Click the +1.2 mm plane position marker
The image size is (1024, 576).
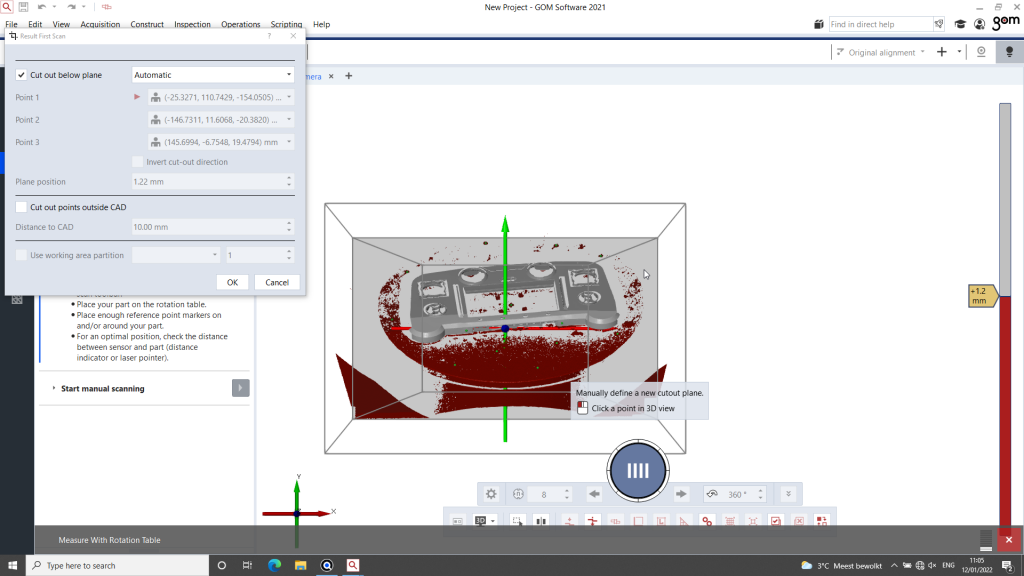[982, 296]
